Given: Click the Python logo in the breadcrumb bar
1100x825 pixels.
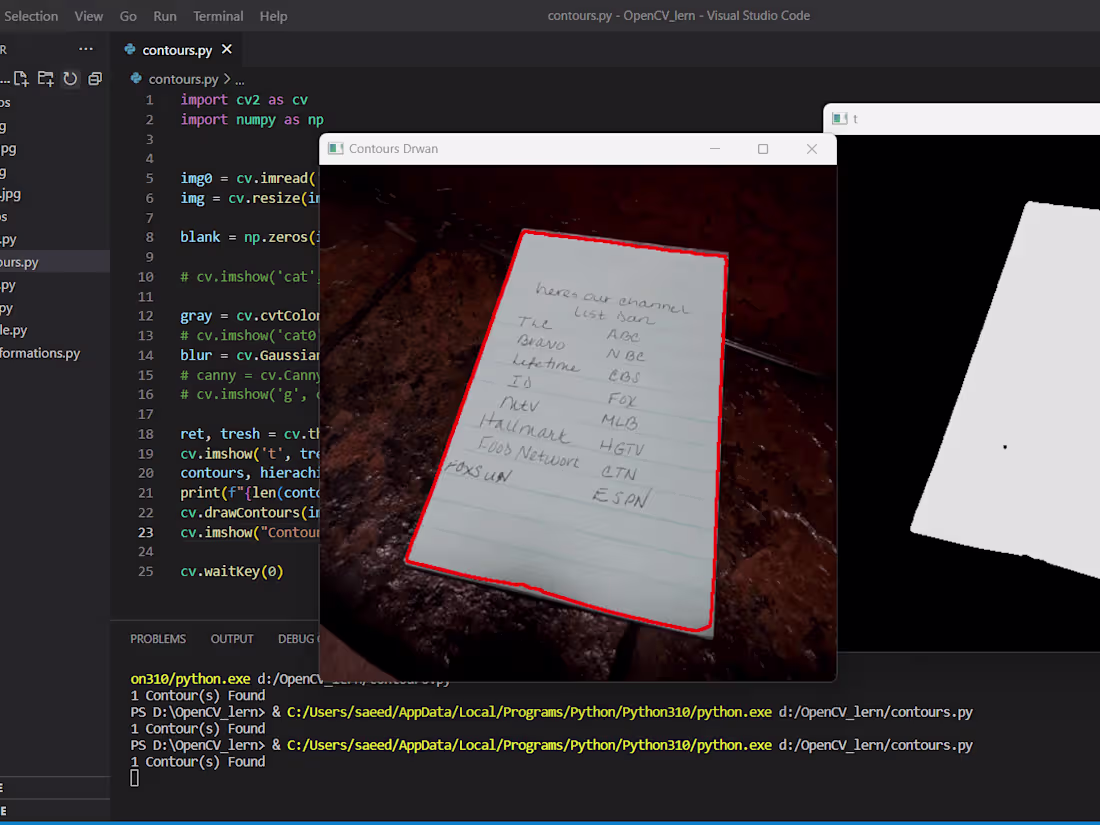Looking at the screenshot, I should point(135,78).
